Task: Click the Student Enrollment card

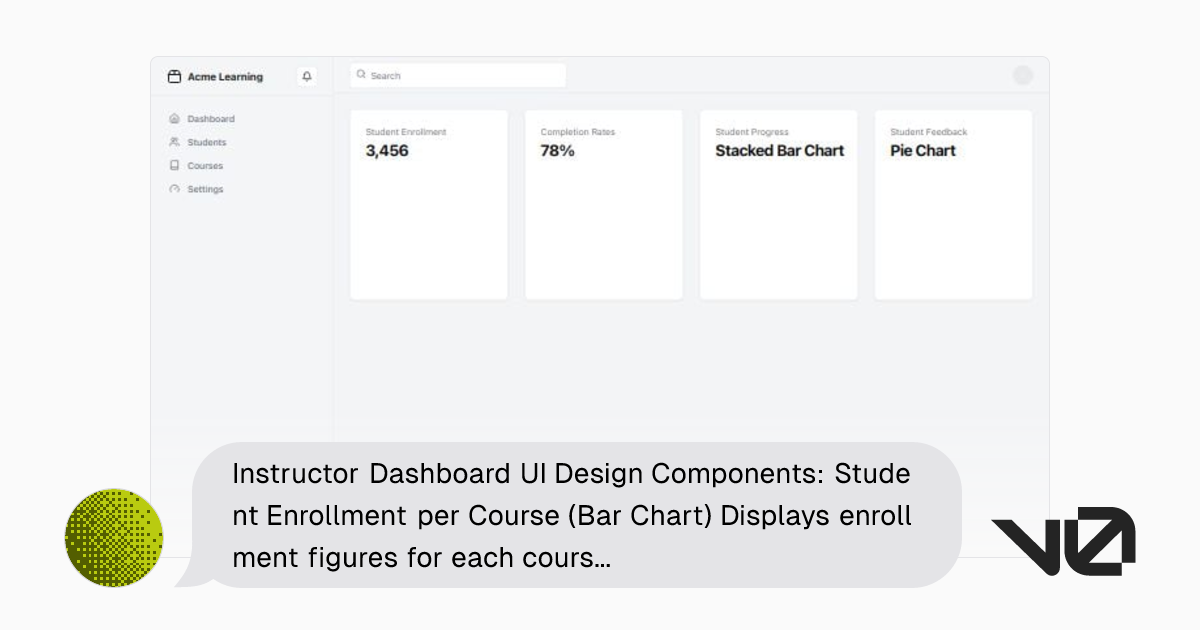Action: (428, 204)
